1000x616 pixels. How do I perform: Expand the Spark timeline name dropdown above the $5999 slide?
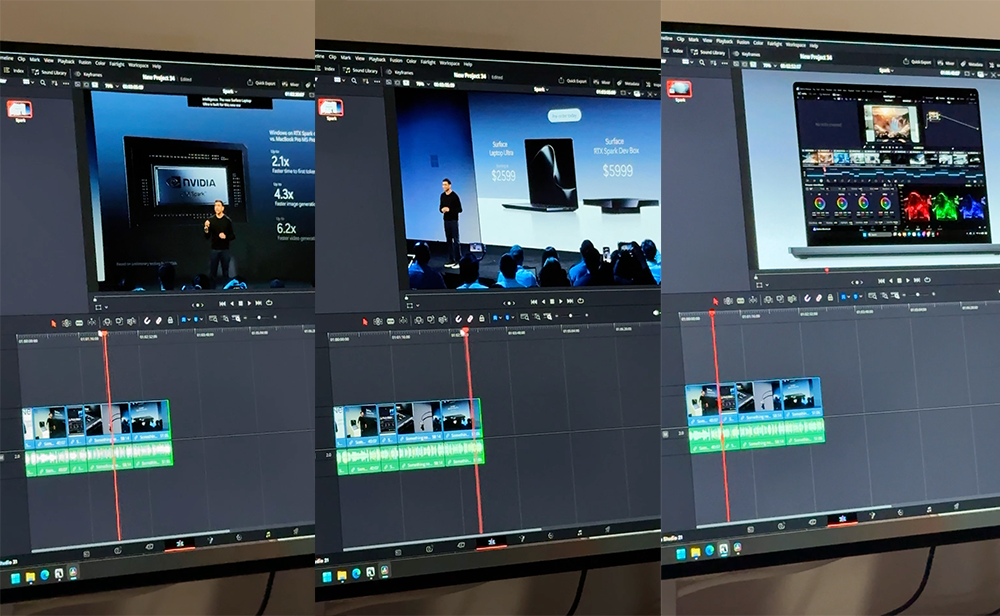pyautogui.click(x=541, y=89)
